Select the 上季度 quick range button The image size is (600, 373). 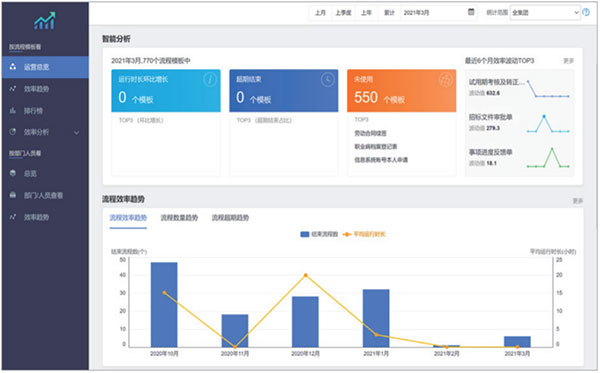pos(343,13)
